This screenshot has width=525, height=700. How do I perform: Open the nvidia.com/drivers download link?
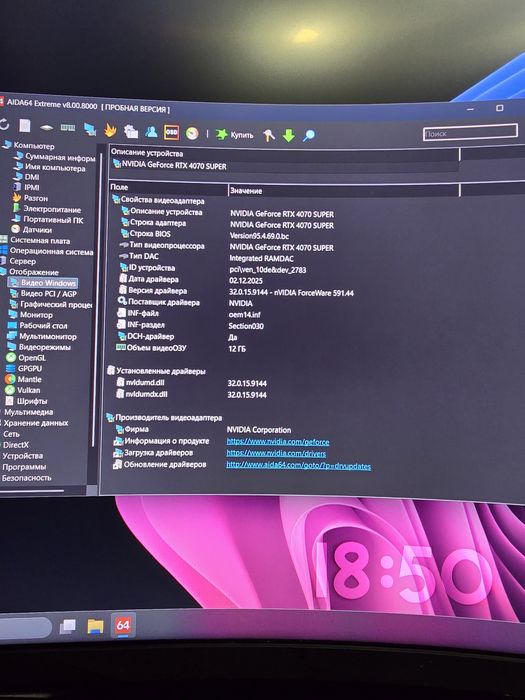(276, 453)
